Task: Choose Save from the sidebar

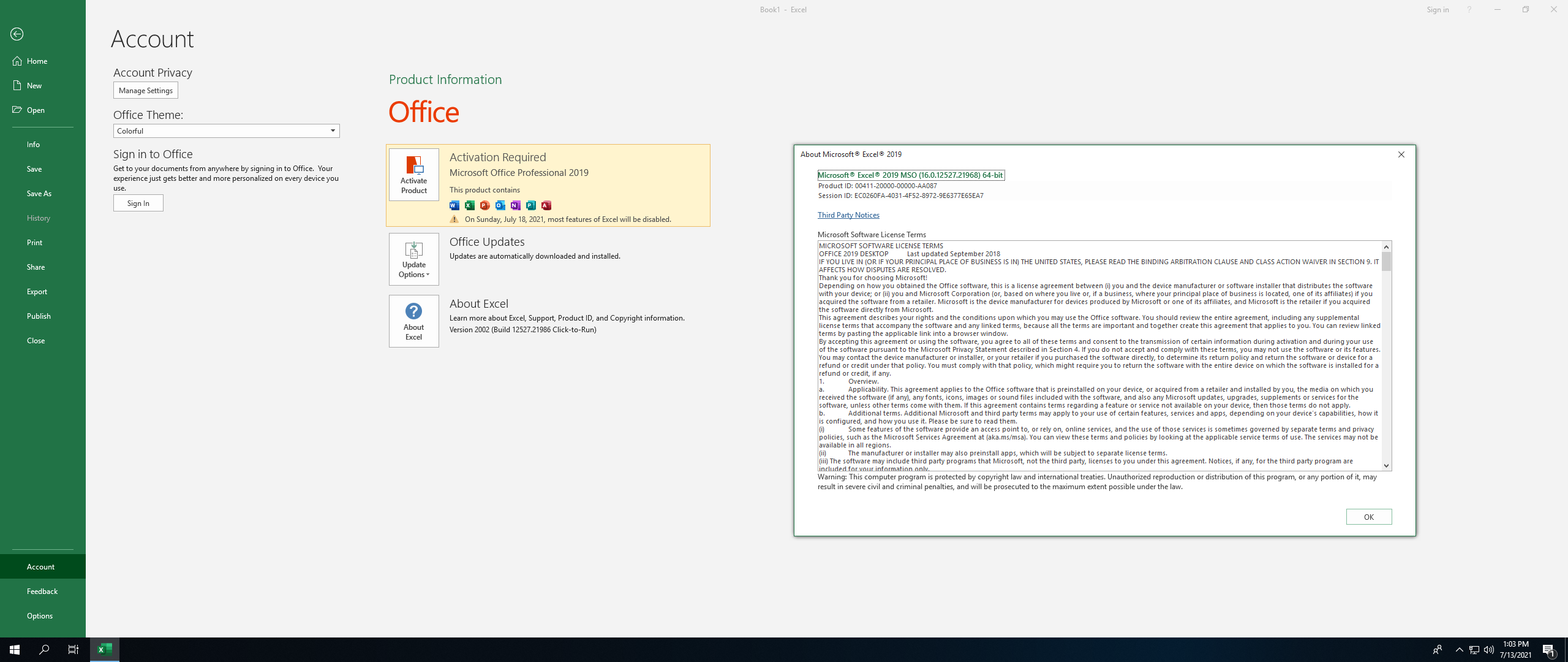Action: pos(43,169)
